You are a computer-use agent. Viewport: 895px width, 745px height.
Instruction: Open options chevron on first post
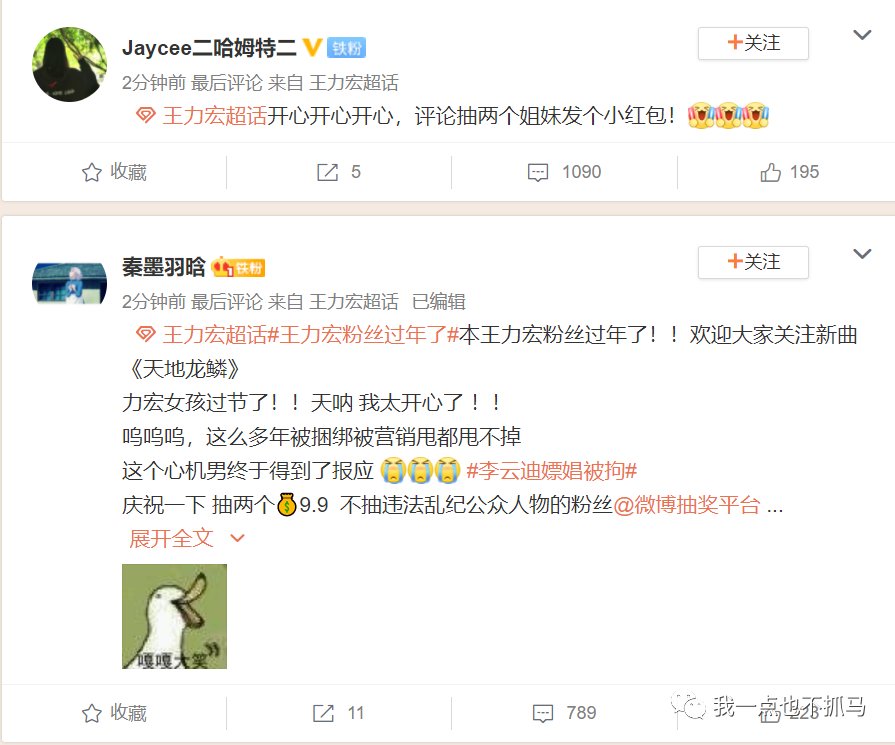click(862, 35)
